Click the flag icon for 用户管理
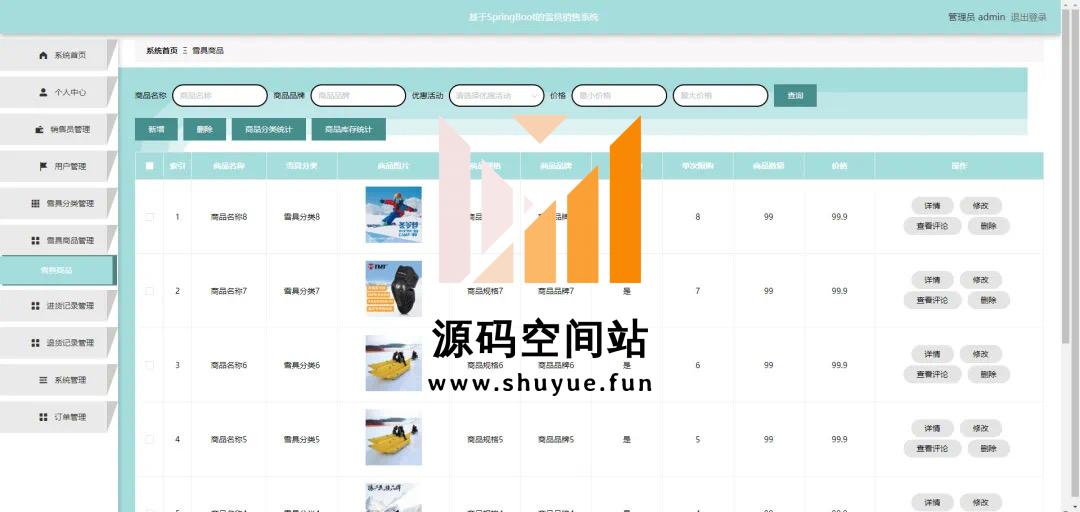 click(43, 167)
